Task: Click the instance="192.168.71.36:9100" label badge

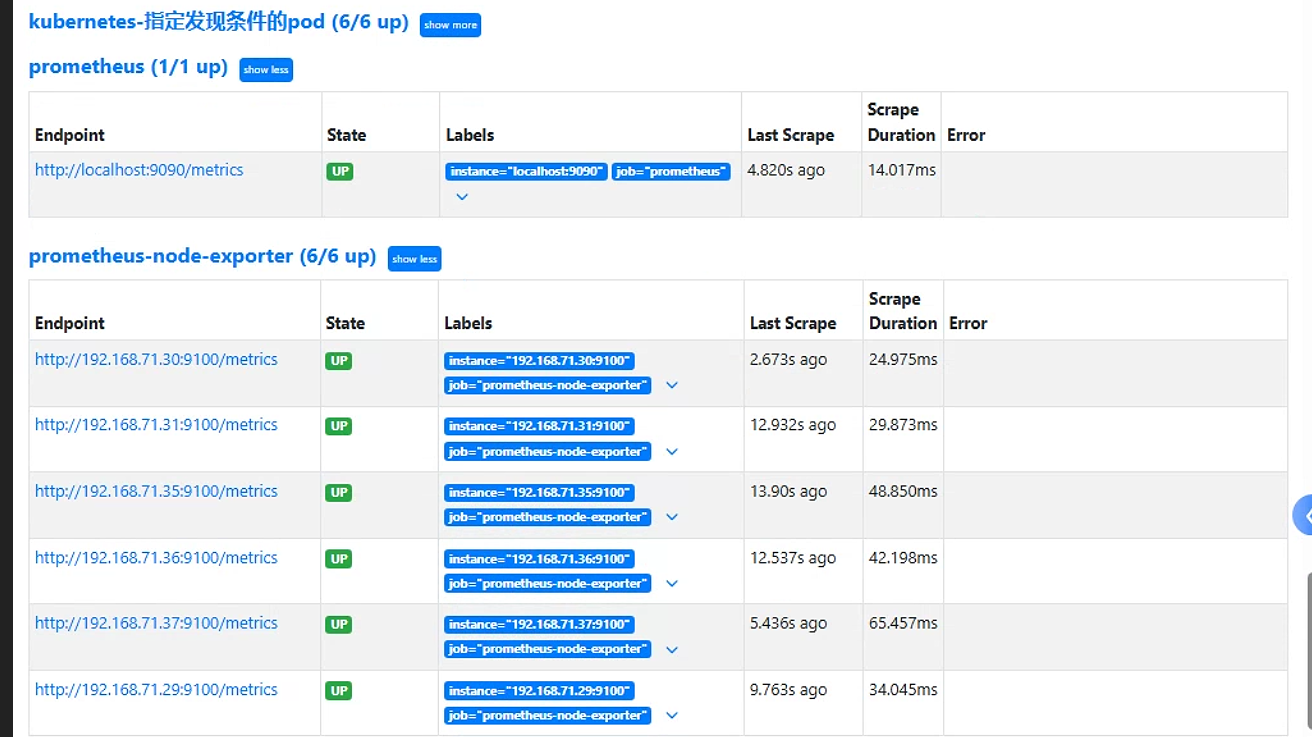Action: (x=540, y=559)
